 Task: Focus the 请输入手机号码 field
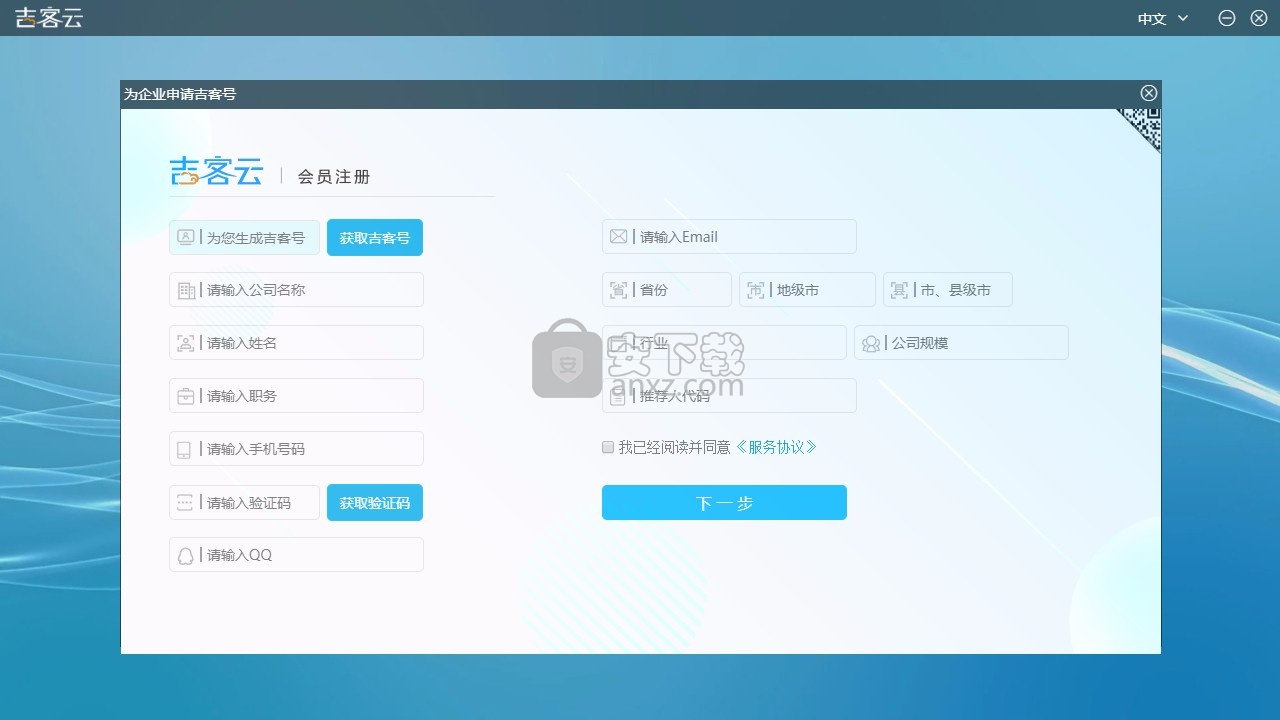point(296,449)
